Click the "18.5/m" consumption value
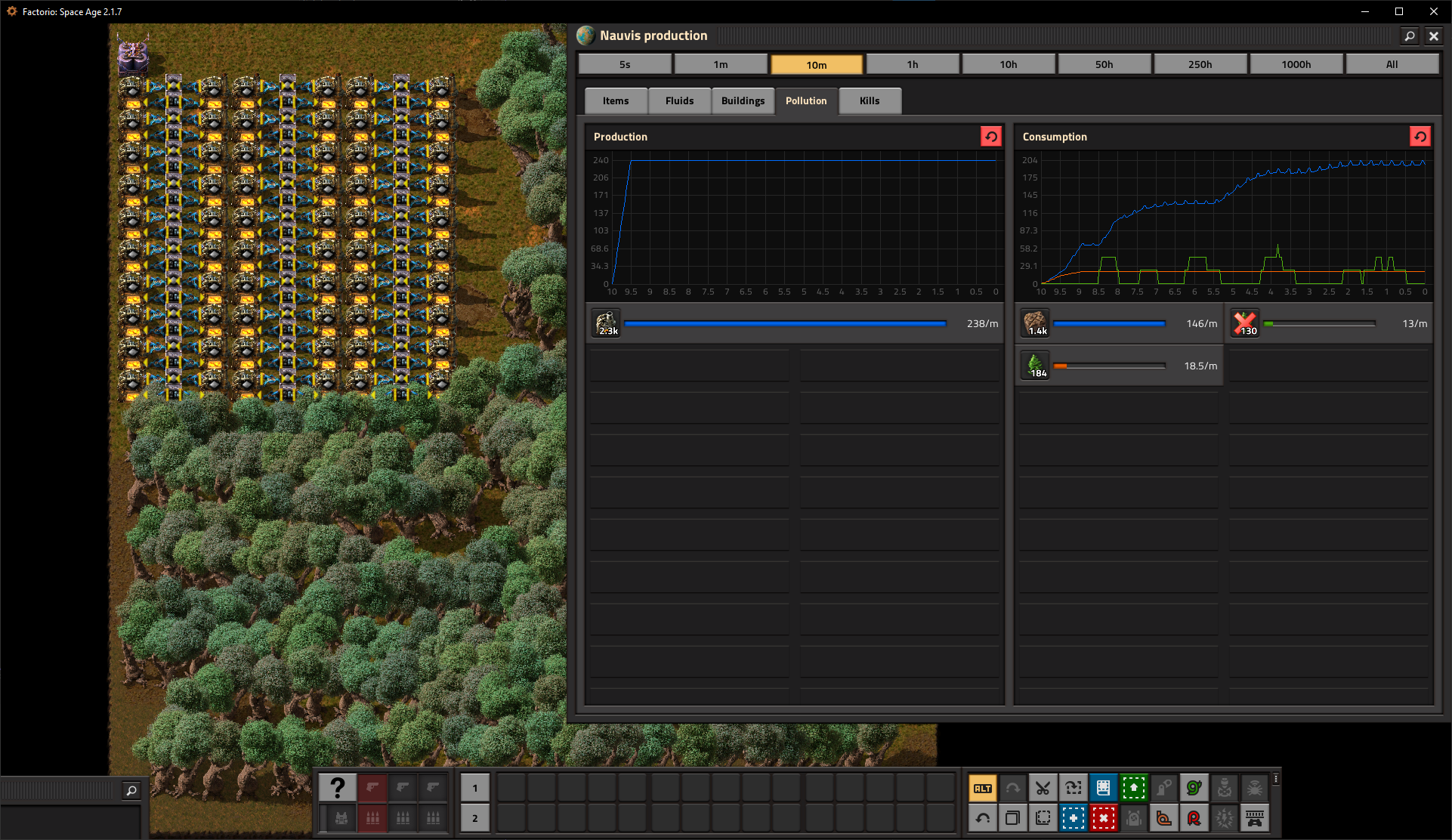Viewport: 1452px width, 840px height. [1200, 366]
